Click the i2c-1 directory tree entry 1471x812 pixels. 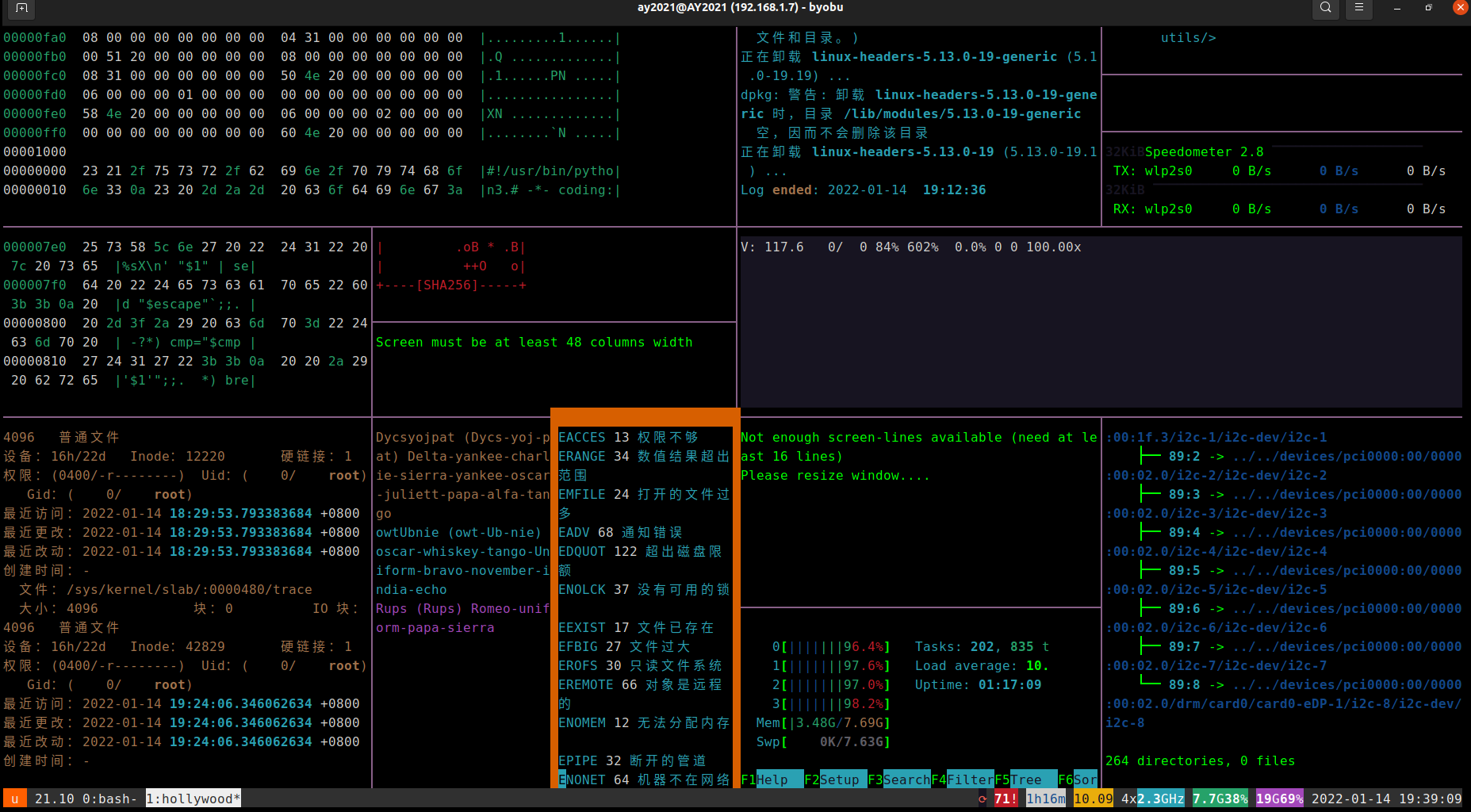[1216, 437]
